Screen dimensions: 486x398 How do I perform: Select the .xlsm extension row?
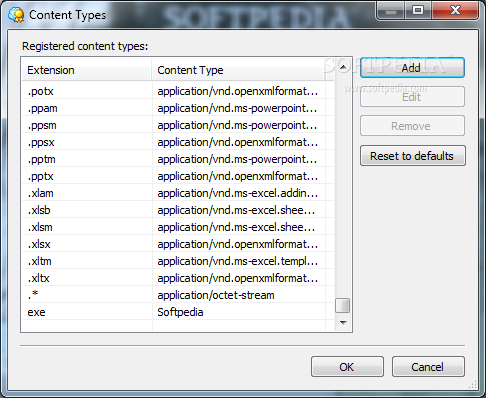(178, 227)
